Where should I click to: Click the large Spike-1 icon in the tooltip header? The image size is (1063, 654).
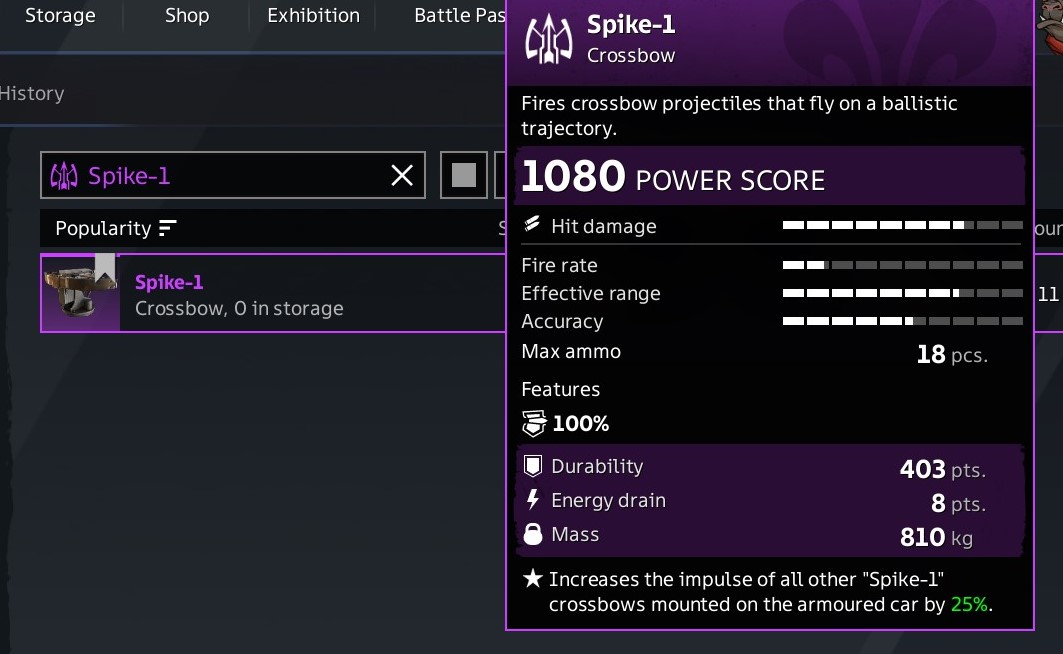[x=548, y=40]
